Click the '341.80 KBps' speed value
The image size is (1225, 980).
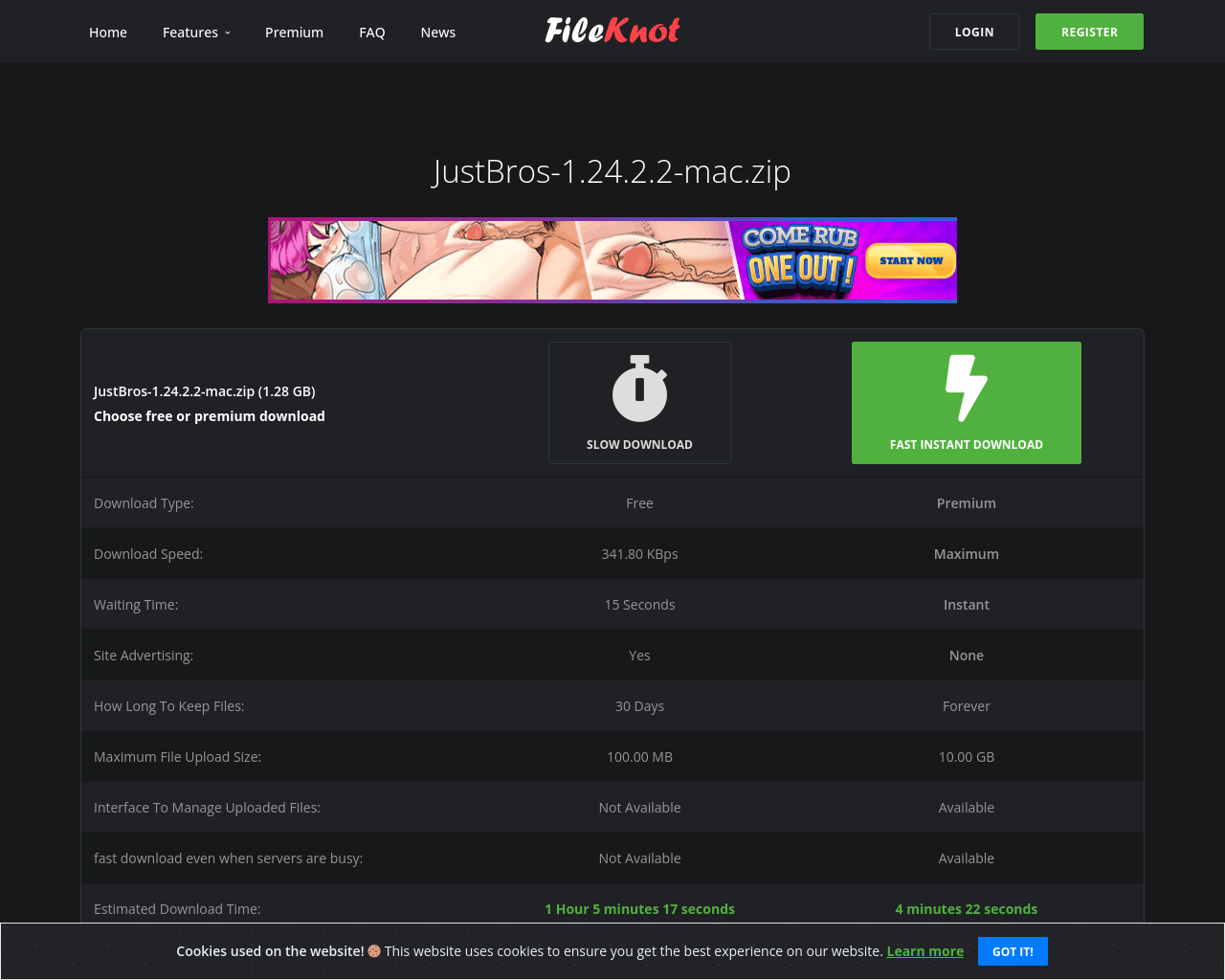[639, 554]
